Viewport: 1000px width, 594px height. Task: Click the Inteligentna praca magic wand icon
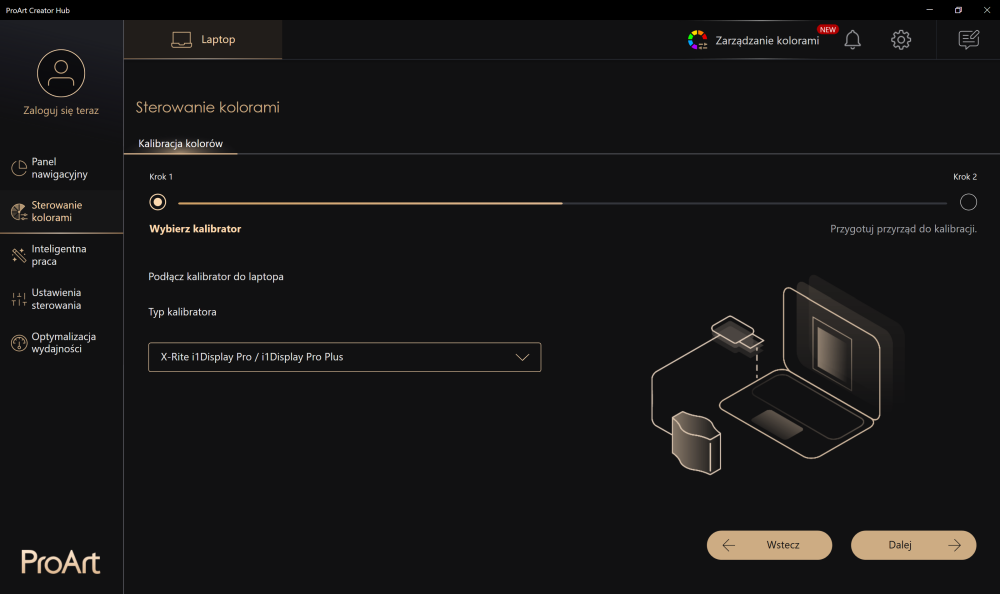[19, 255]
